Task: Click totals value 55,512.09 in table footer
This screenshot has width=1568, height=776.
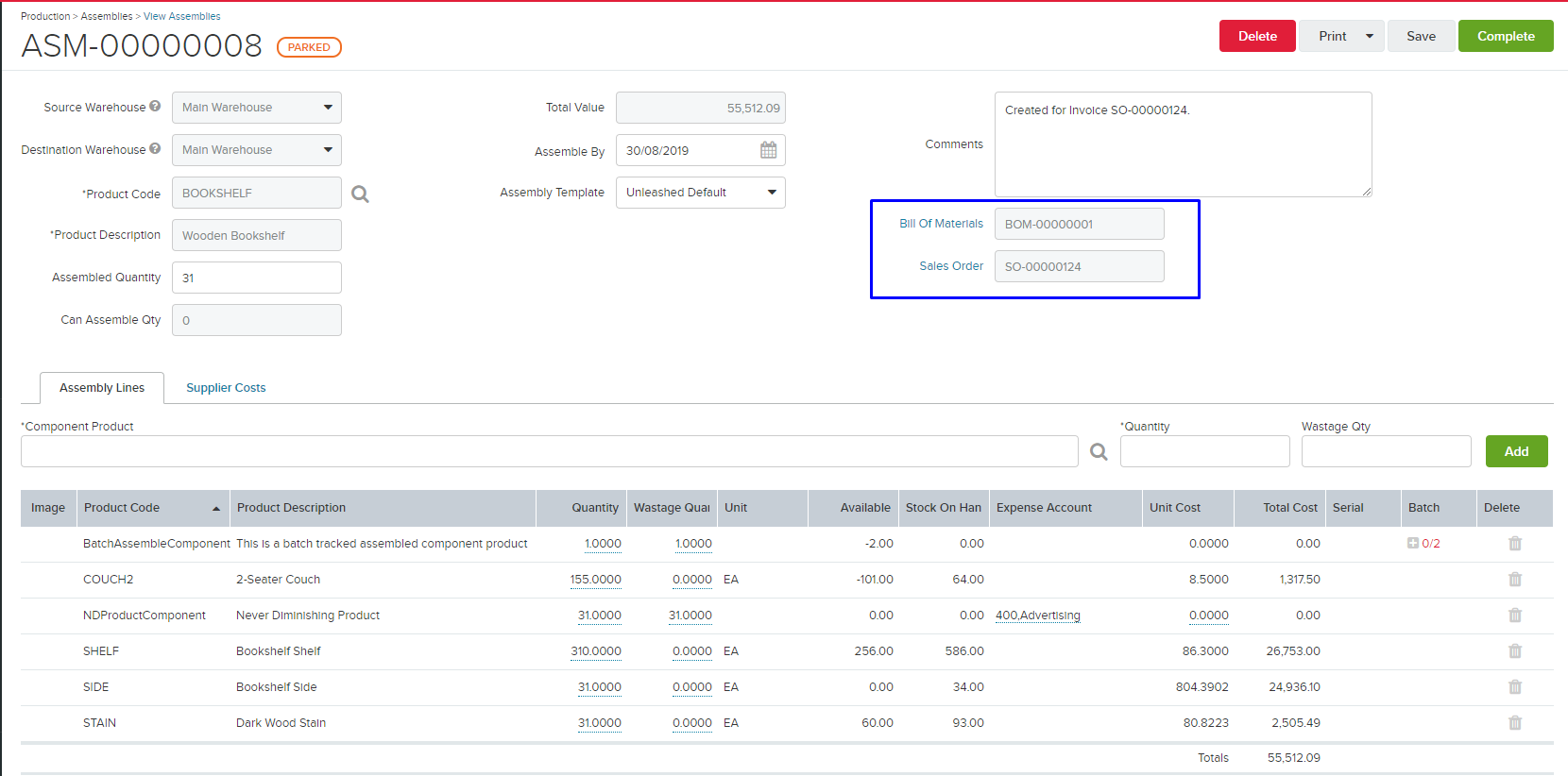Action: tap(1294, 758)
